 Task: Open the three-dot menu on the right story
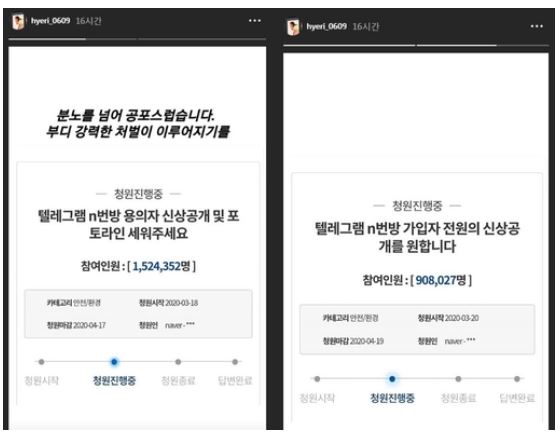tap(536, 26)
